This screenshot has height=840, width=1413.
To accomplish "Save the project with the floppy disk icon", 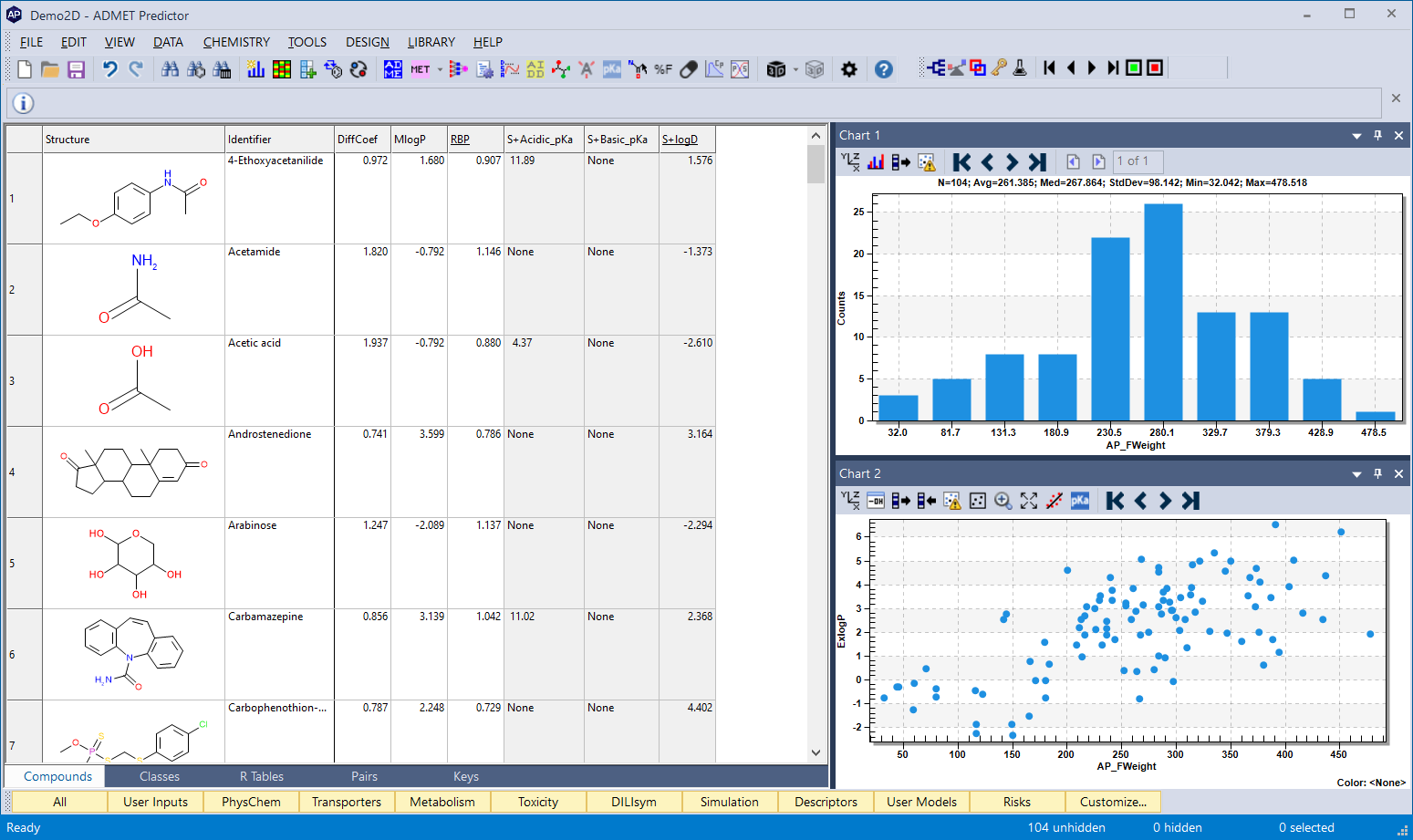I will (x=76, y=69).
